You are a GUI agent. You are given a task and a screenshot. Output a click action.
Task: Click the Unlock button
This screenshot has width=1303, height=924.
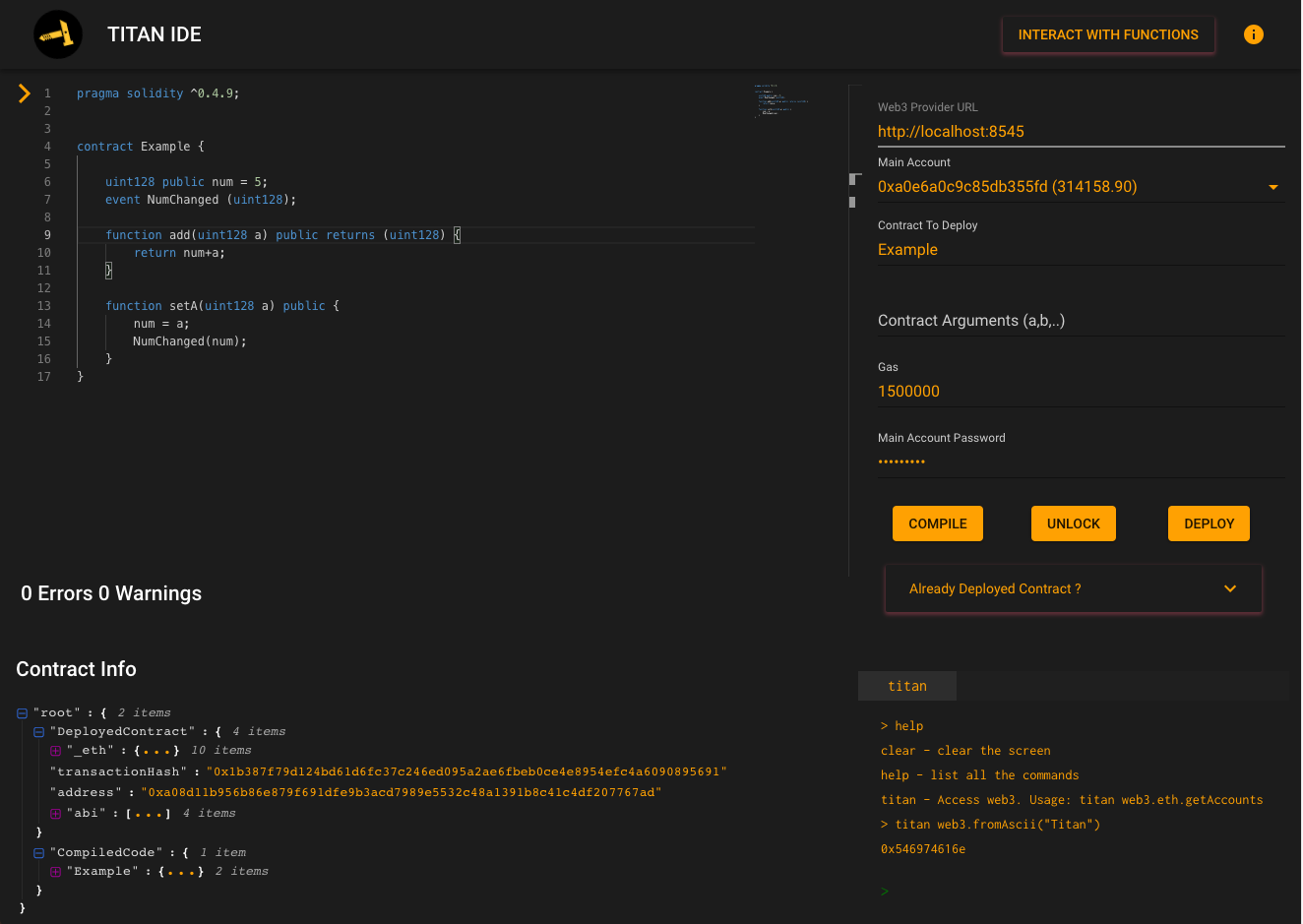pos(1074,524)
